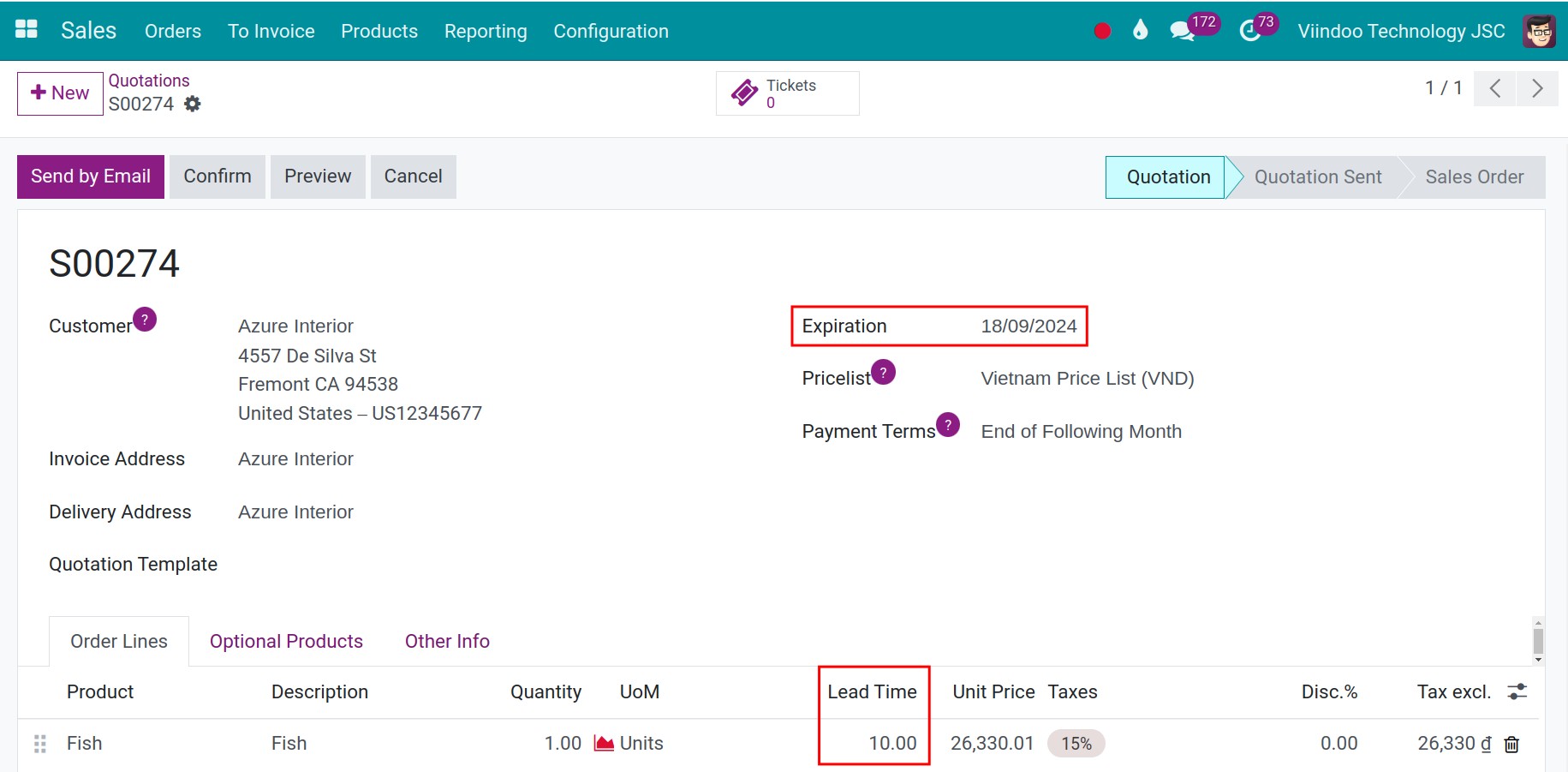Click the help icon next to Customer
The image size is (1568, 772).
(x=145, y=320)
